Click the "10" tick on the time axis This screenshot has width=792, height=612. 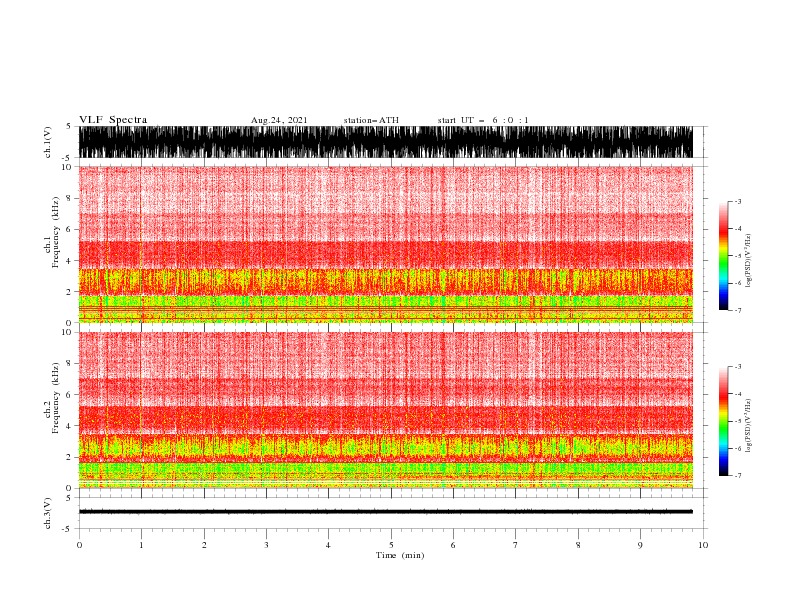[703, 545]
